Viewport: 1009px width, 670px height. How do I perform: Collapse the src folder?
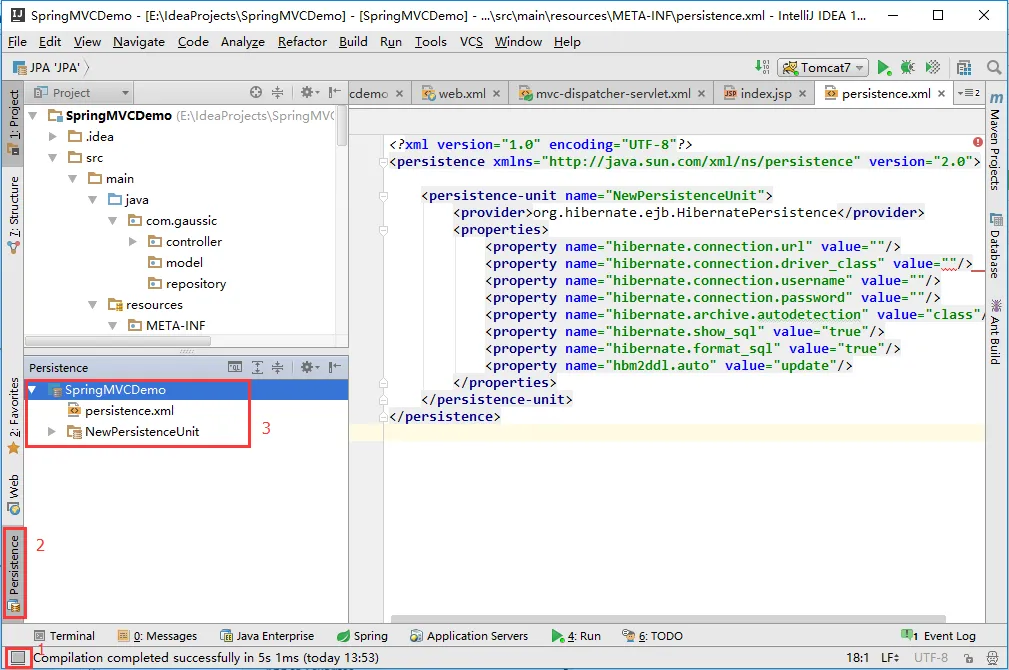coord(53,158)
